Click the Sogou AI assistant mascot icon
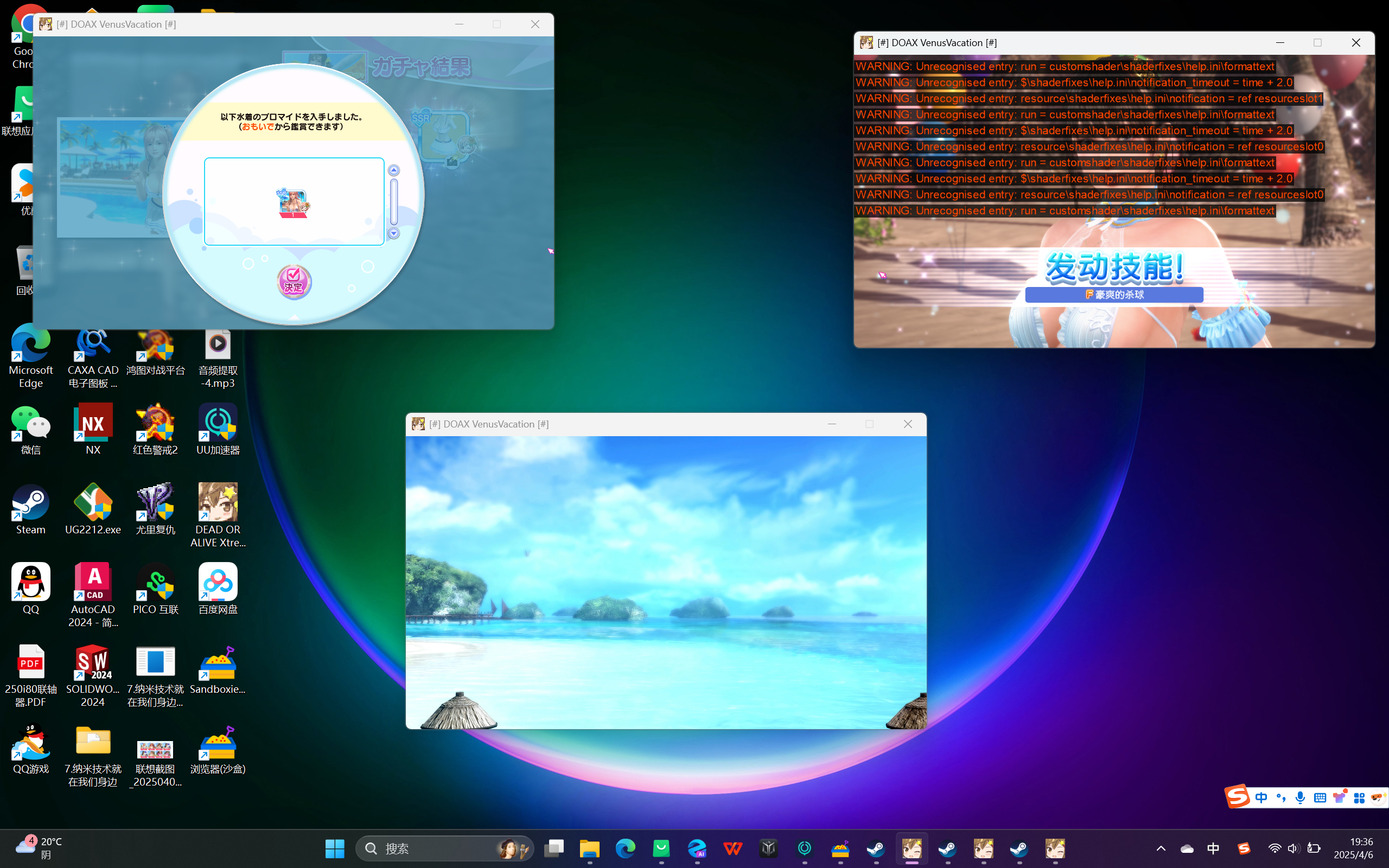 (1378, 798)
